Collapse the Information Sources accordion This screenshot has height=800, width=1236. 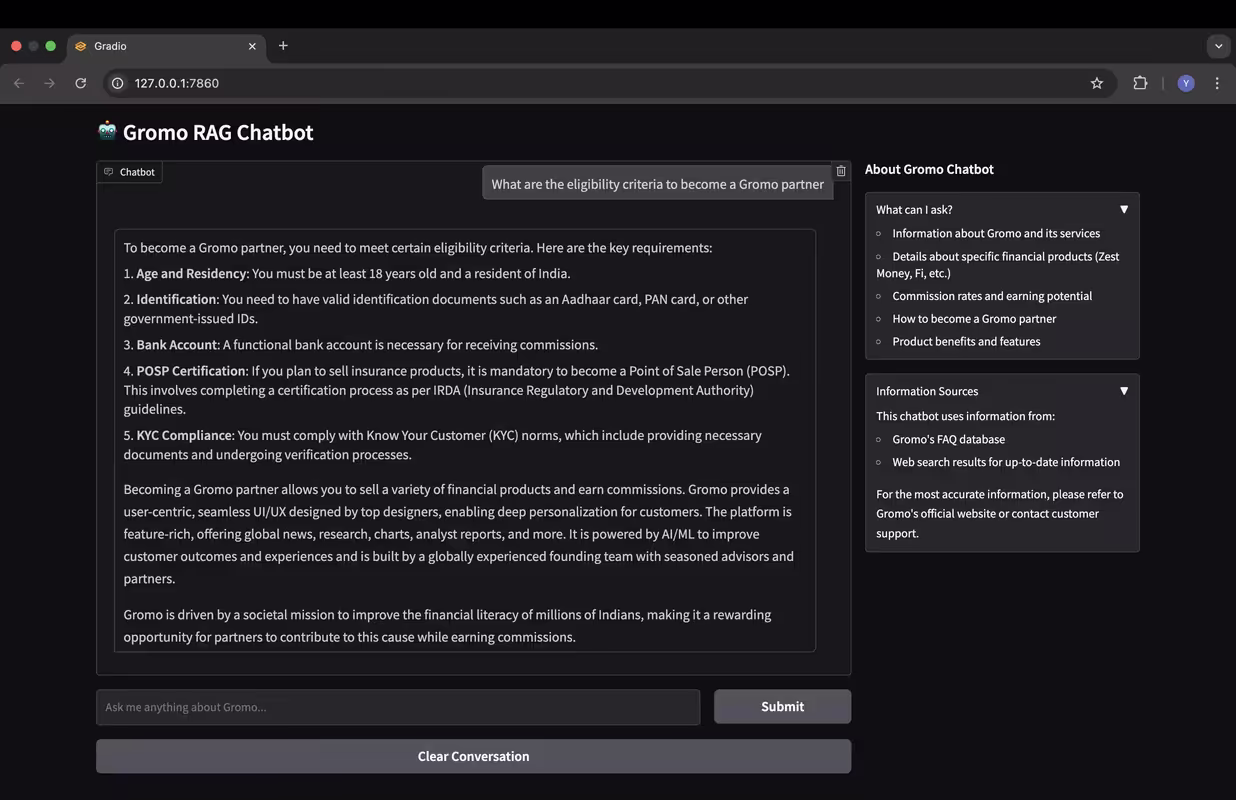tap(1002, 391)
